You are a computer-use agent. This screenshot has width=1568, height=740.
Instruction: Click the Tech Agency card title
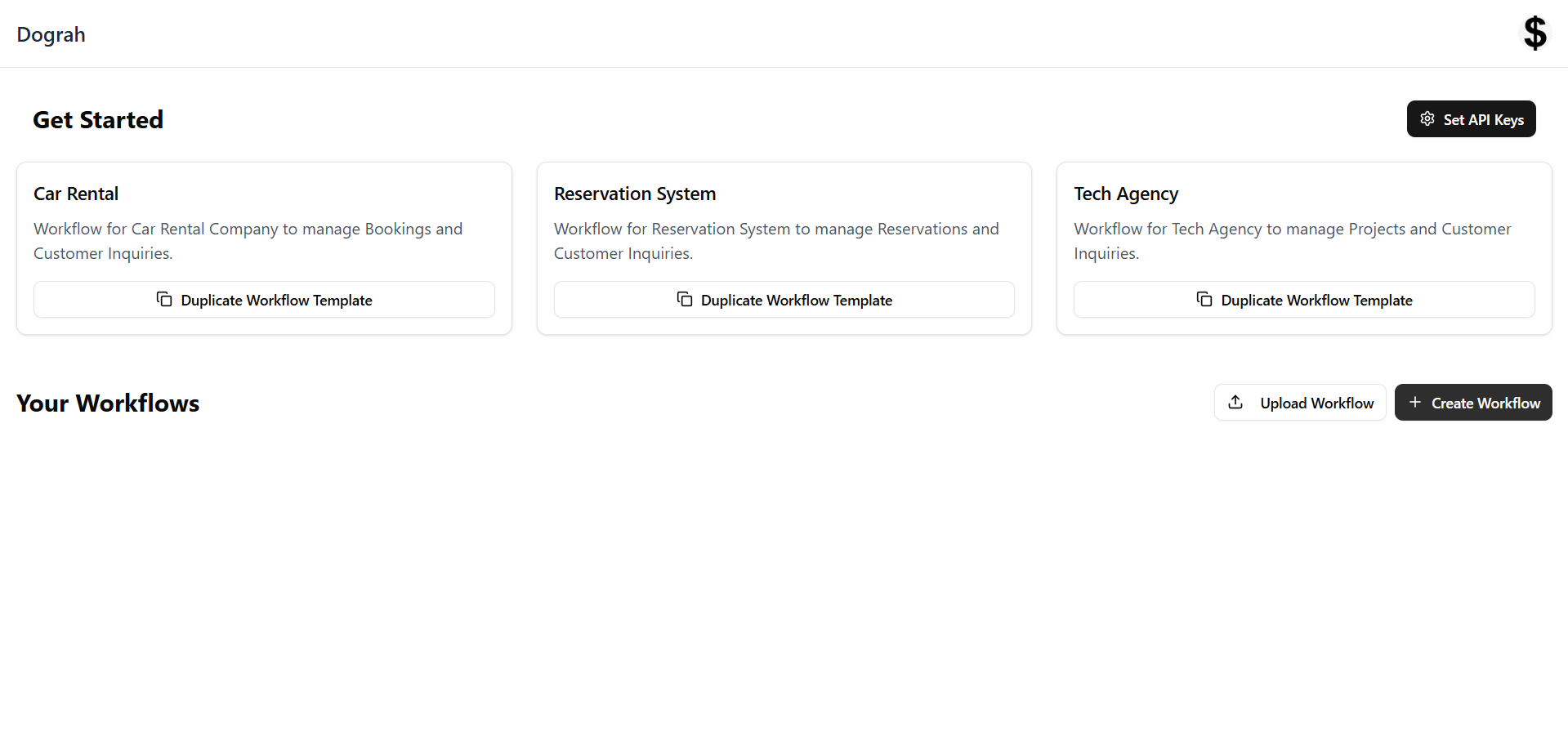click(1125, 194)
